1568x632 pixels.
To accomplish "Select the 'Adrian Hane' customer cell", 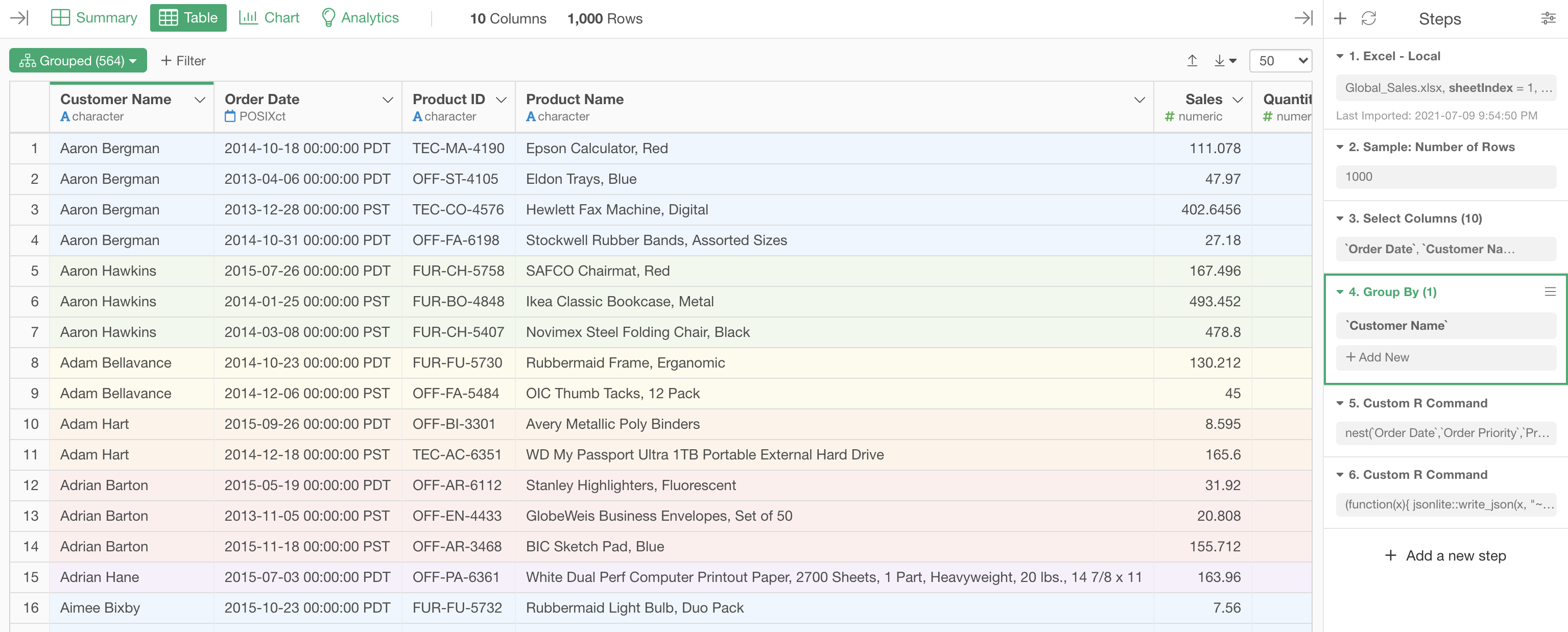I will coord(131,577).
